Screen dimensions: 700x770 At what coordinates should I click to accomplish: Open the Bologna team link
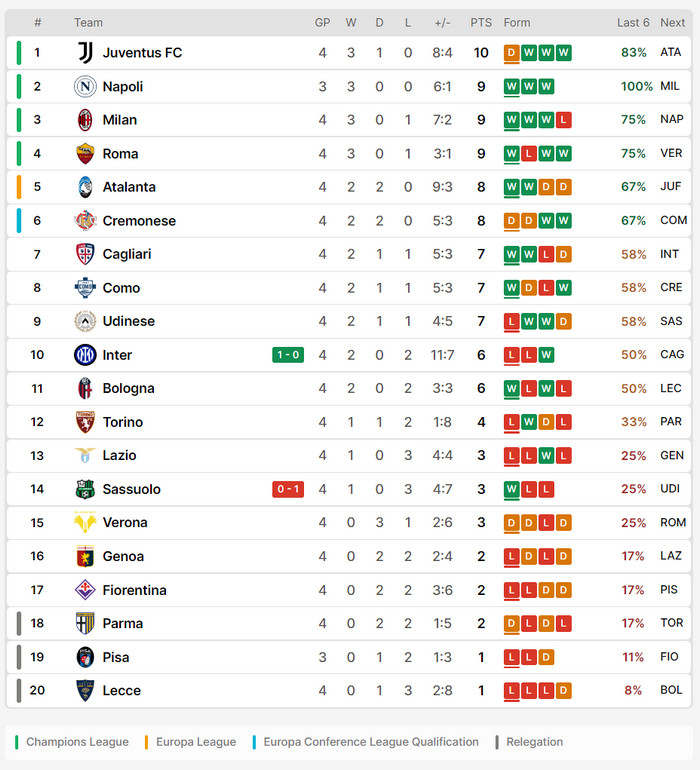pyautogui.click(x=130, y=389)
